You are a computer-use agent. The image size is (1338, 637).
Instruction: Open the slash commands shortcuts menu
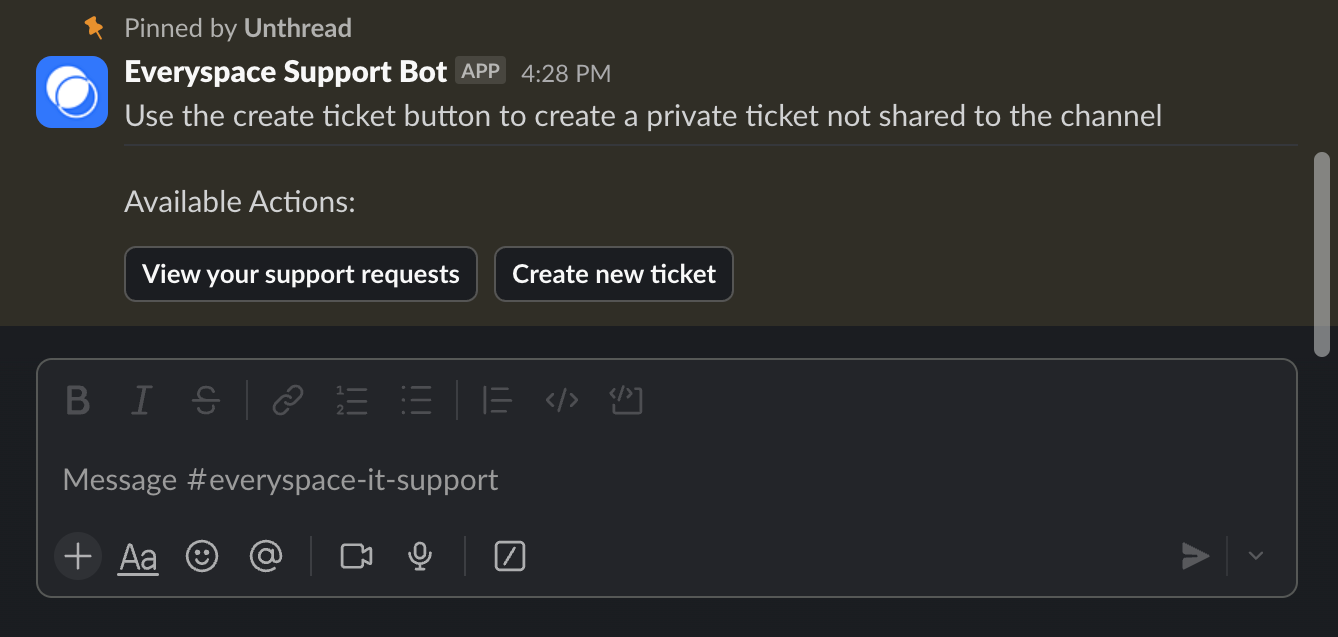[509, 556]
